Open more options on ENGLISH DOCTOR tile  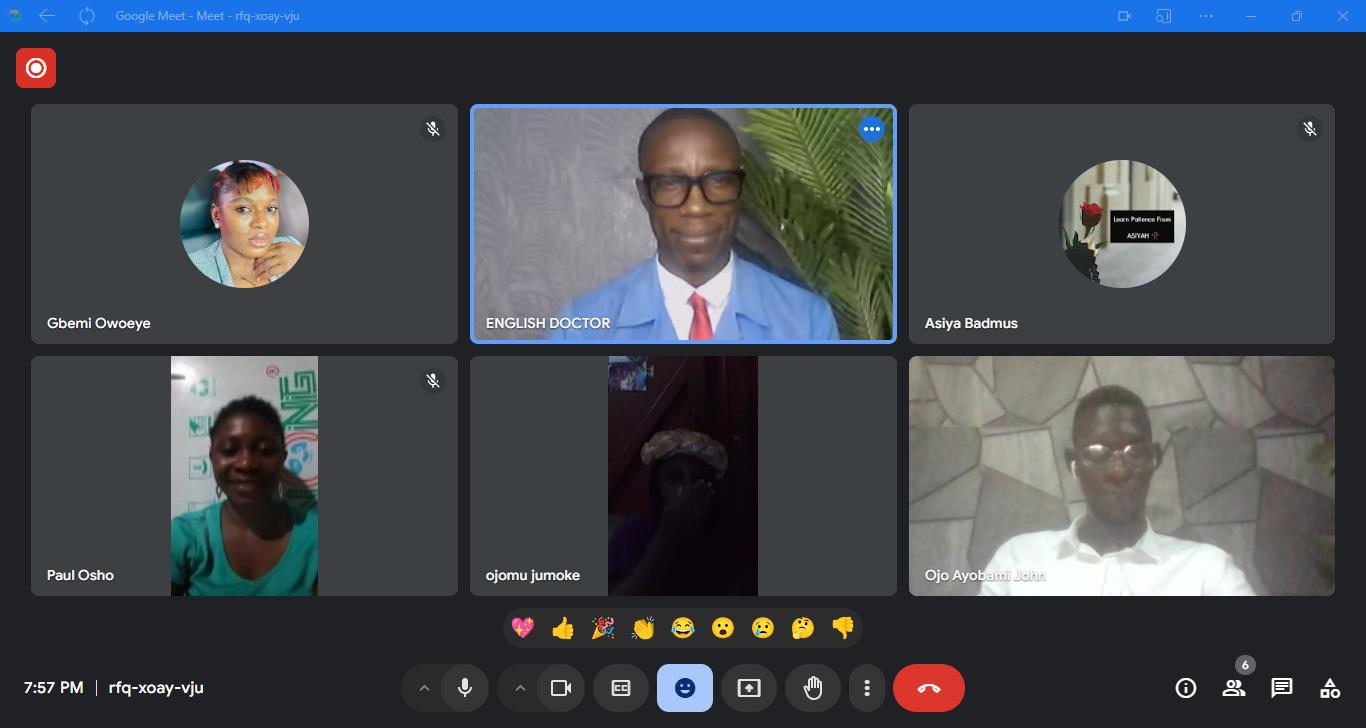click(872, 129)
